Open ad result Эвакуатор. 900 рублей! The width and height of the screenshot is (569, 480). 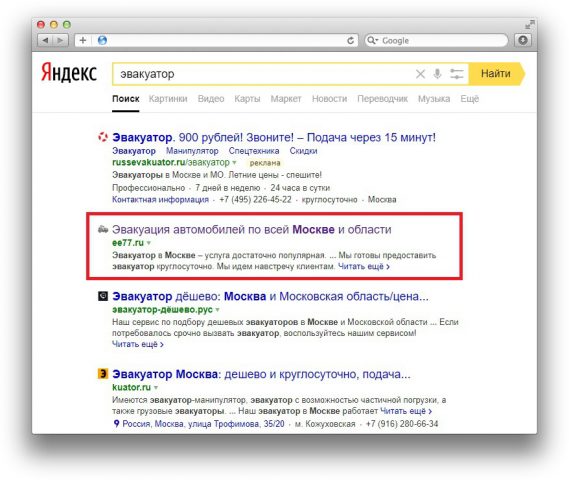(274, 138)
